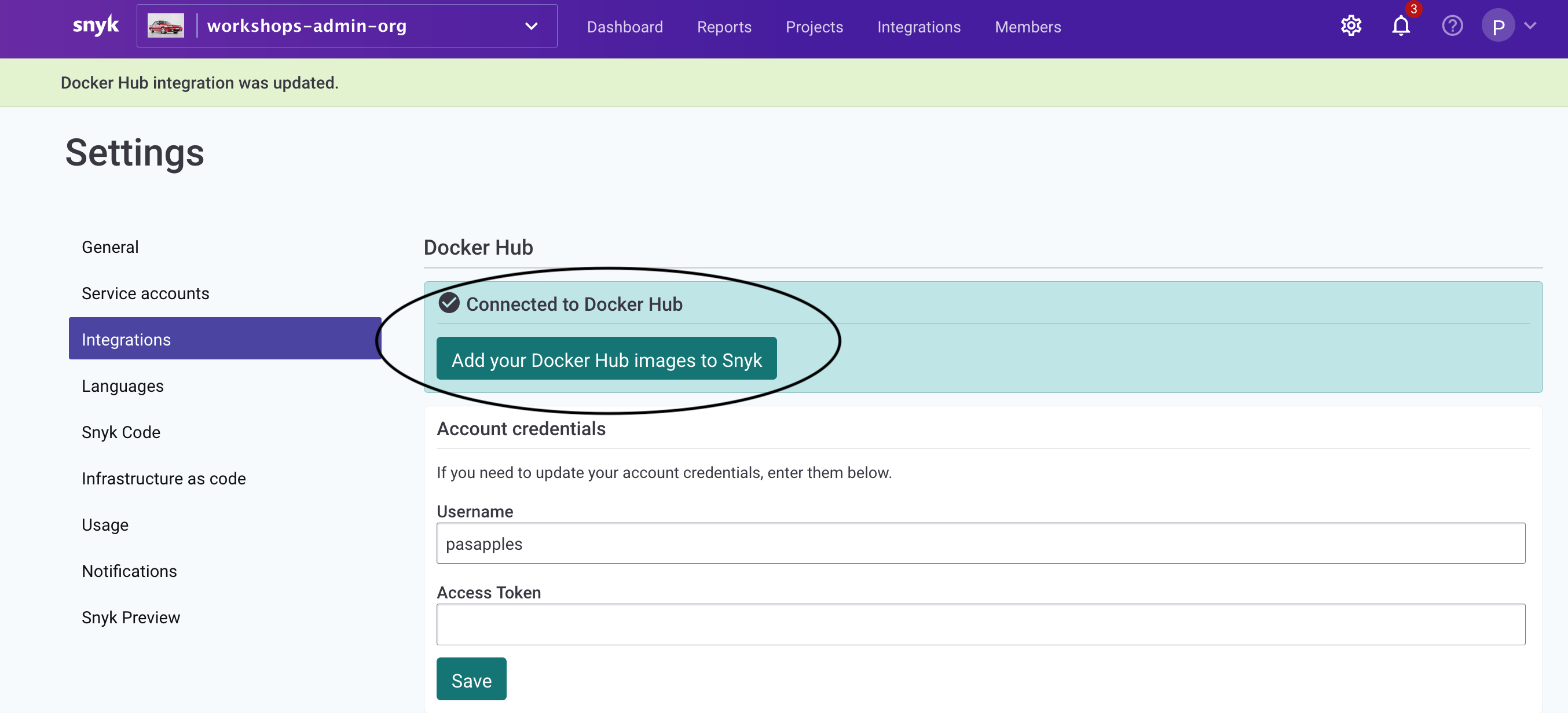
Task: Click Add your Docker Hub images to Snyk
Action: 606,359
